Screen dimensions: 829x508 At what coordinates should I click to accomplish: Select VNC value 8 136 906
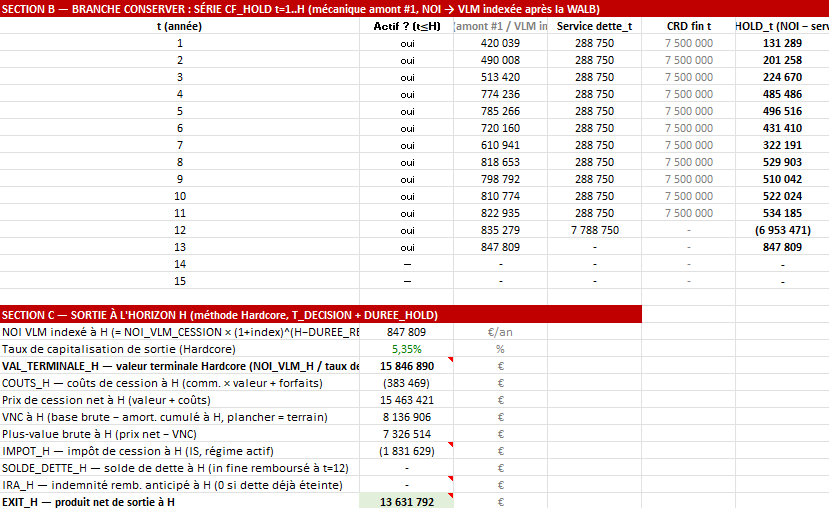click(407, 417)
